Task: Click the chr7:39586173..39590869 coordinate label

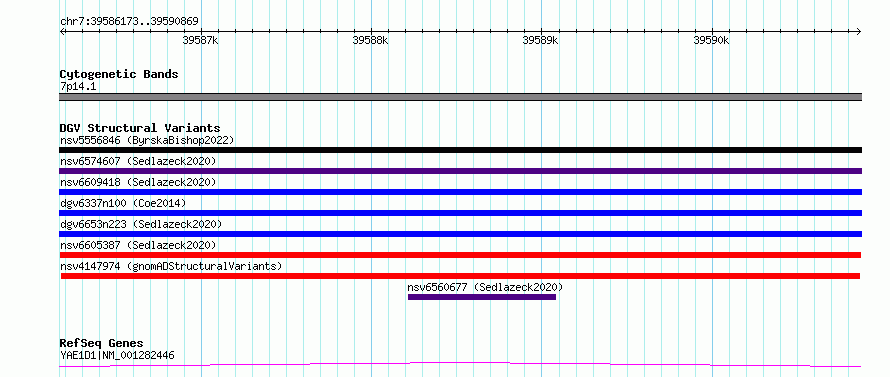Action: click(x=129, y=22)
